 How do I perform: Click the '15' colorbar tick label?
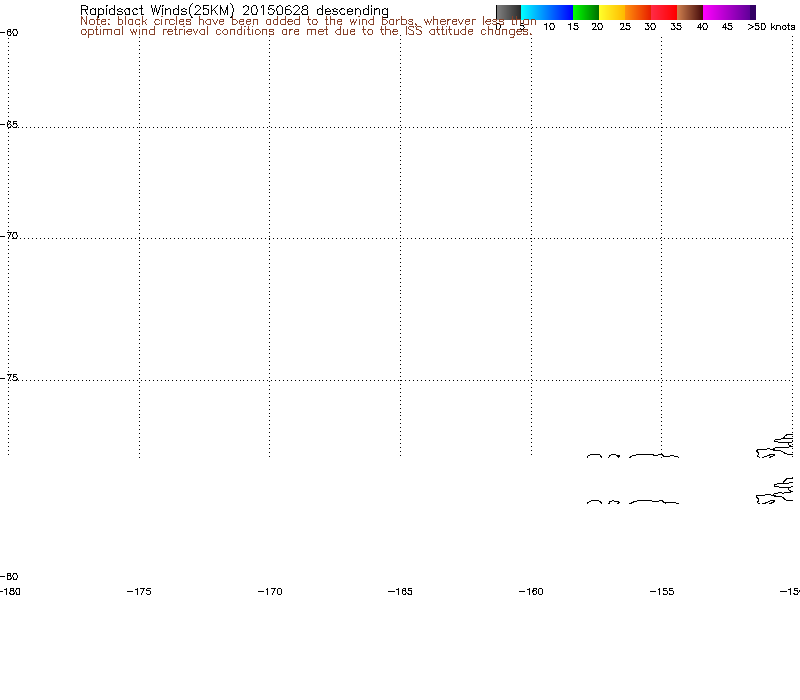573,27
